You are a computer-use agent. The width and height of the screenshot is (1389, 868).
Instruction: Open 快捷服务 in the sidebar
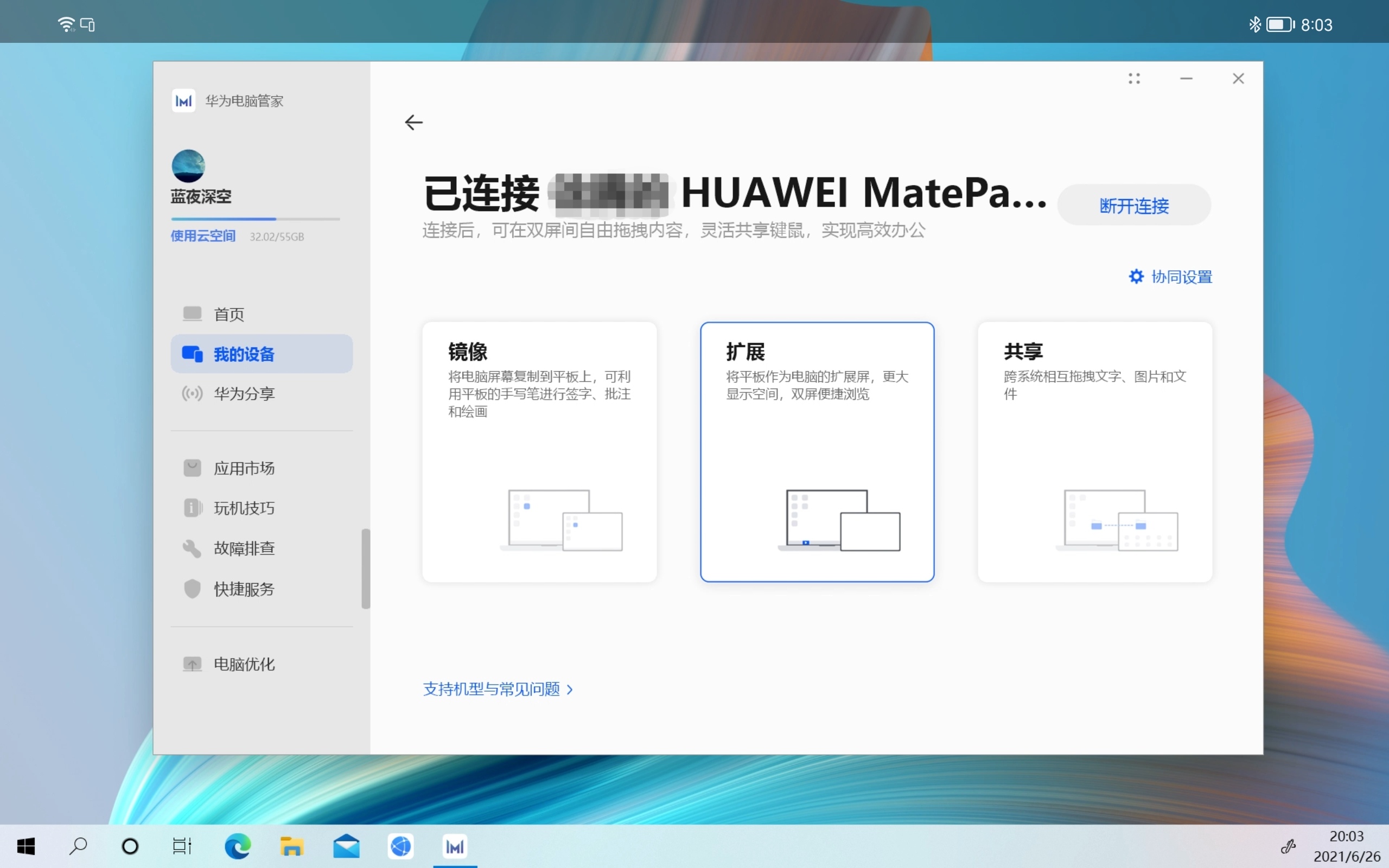point(261,589)
